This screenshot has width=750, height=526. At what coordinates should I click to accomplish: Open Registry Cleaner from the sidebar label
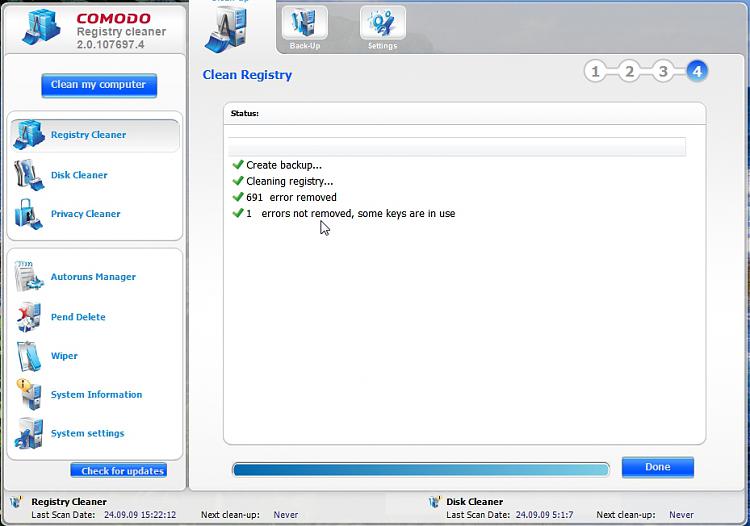[x=88, y=135]
